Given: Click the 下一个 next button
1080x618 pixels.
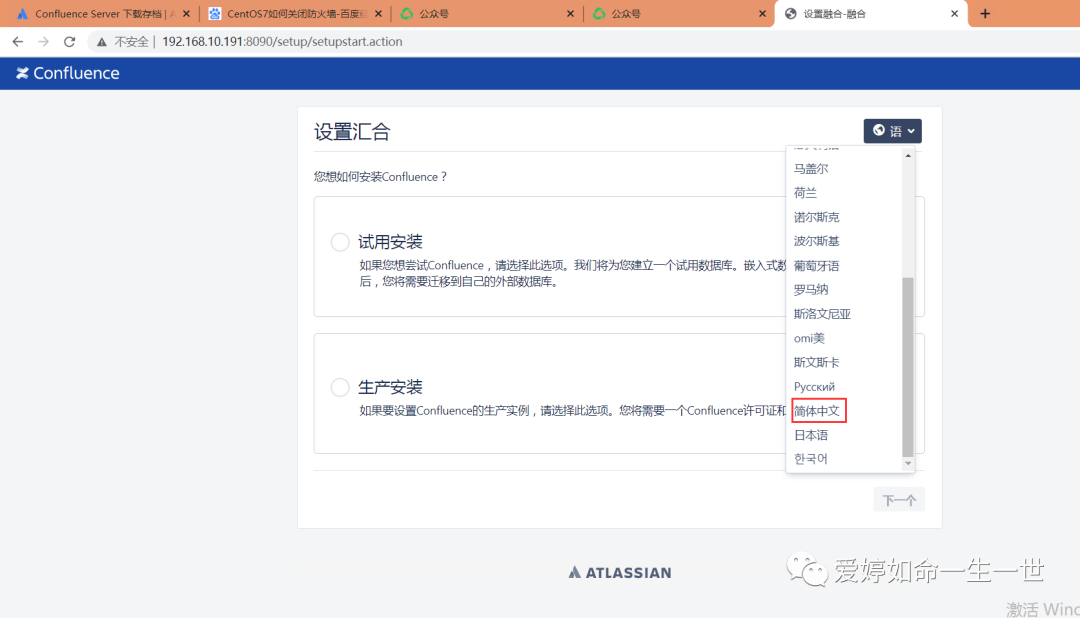Looking at the screenshot, I should click(x=899, y=500).
